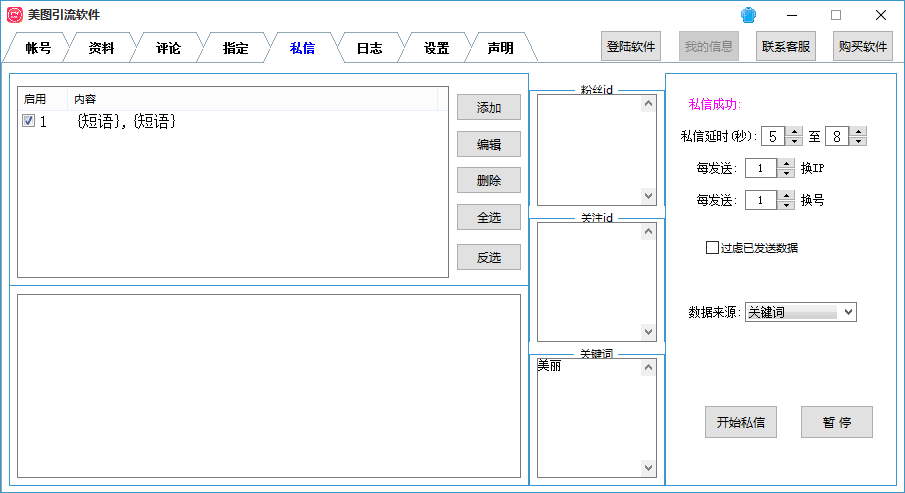Click the maximum delay input field
905x493 pixels.
tap(838, 136)
